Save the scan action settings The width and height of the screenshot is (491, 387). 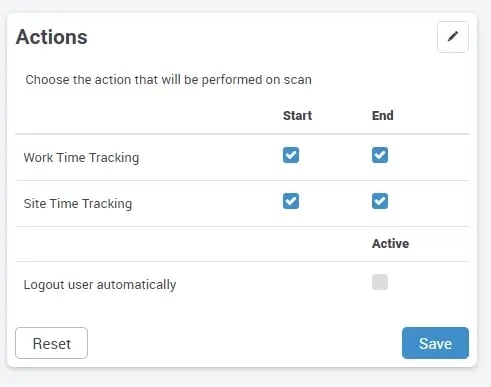pos(435,343)
